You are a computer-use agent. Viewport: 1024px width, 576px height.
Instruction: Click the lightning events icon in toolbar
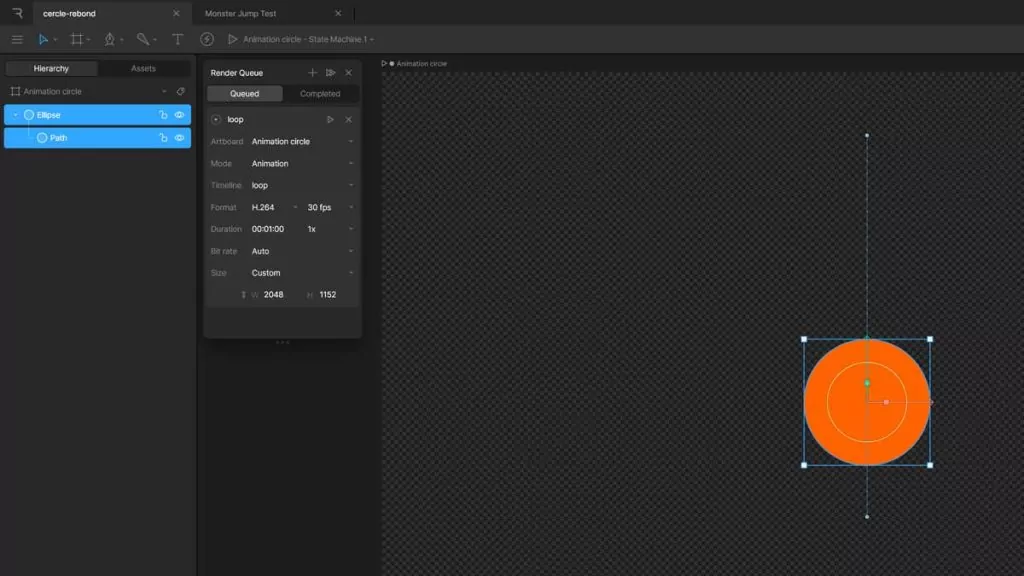tap(207, 39)
